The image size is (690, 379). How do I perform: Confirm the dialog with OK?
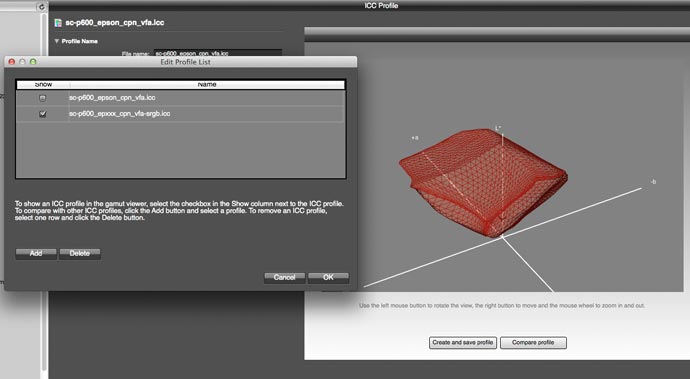[x=328, y=277]
